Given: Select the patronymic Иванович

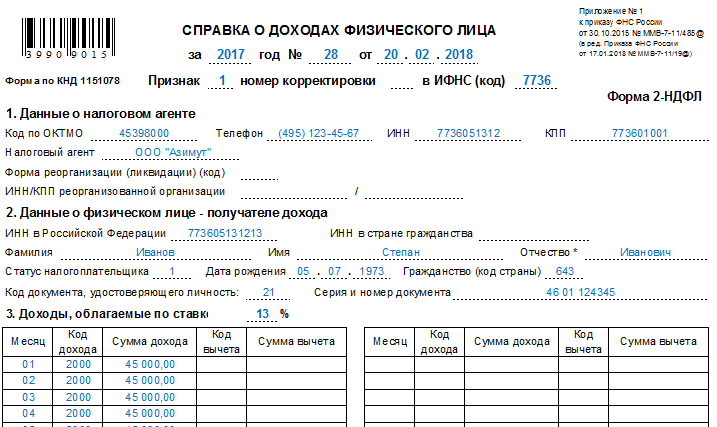Looking at the screenshot, I should point(645,252).
